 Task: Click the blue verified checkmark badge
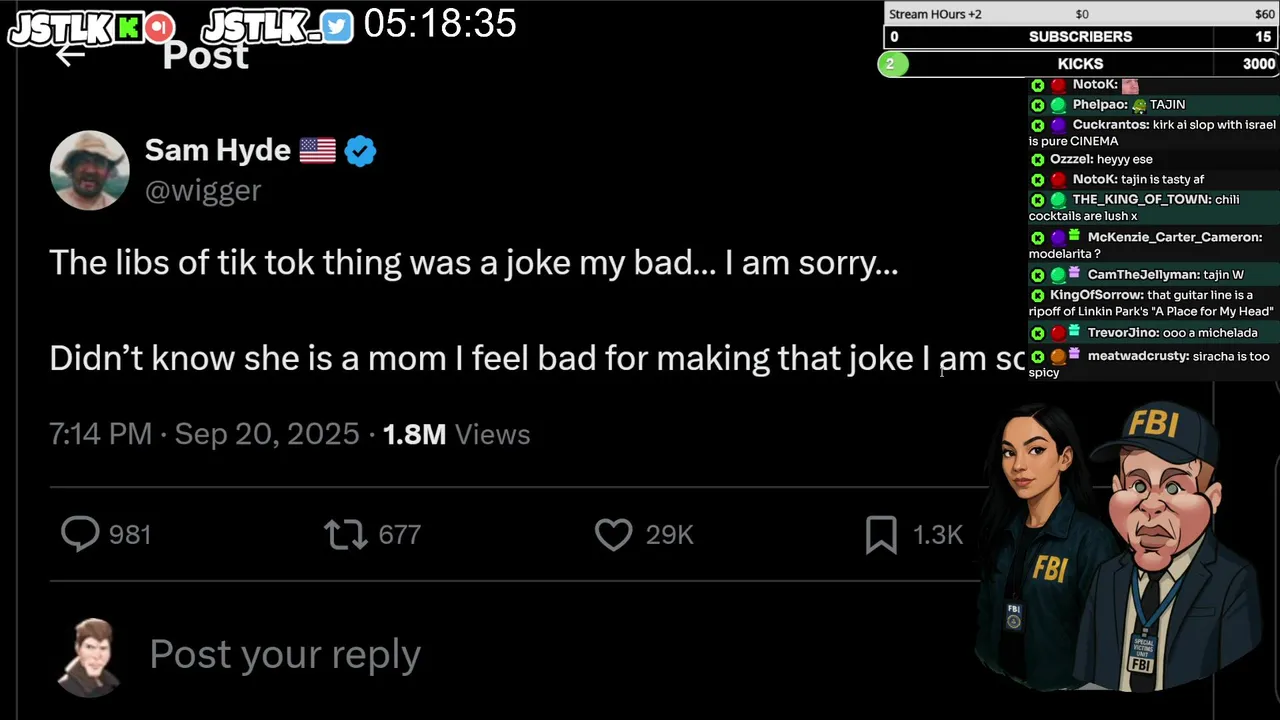click(360, 151)
